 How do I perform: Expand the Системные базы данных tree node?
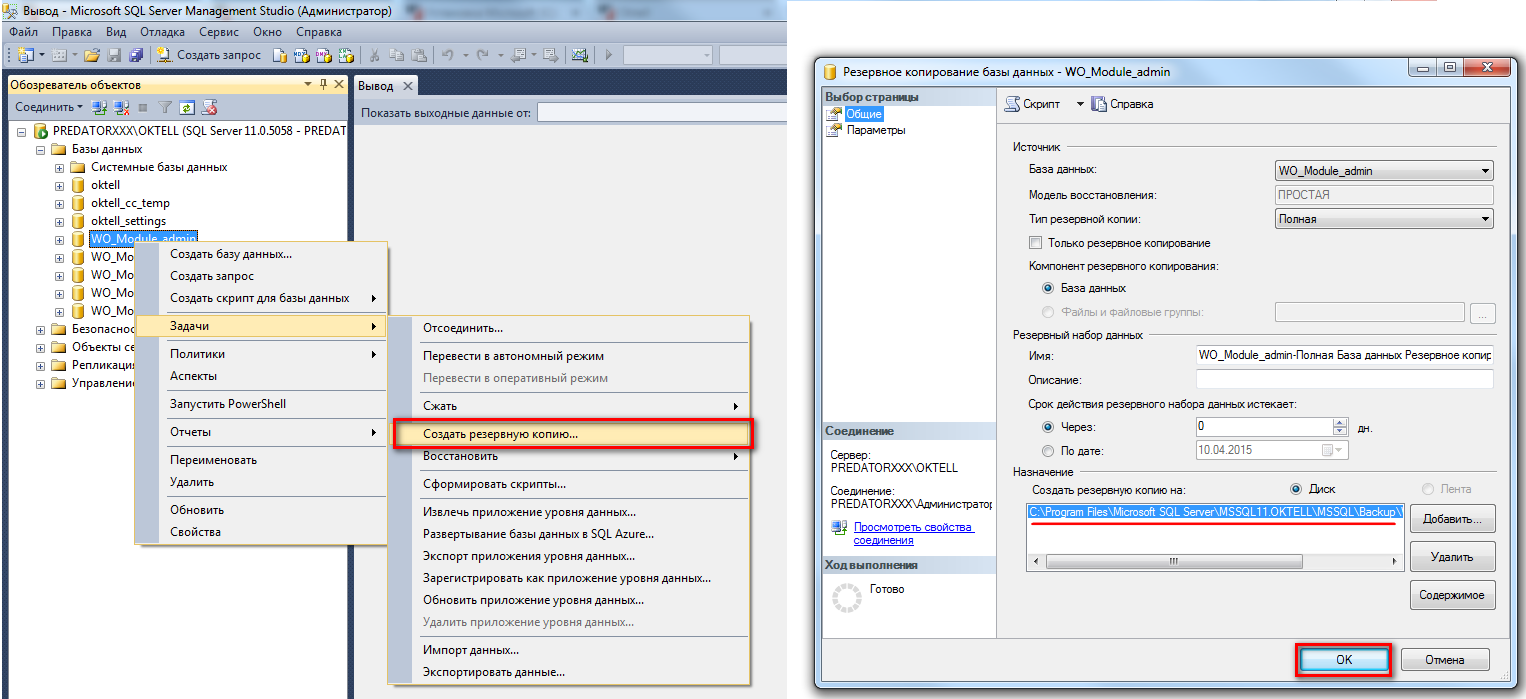coord(60,168)
